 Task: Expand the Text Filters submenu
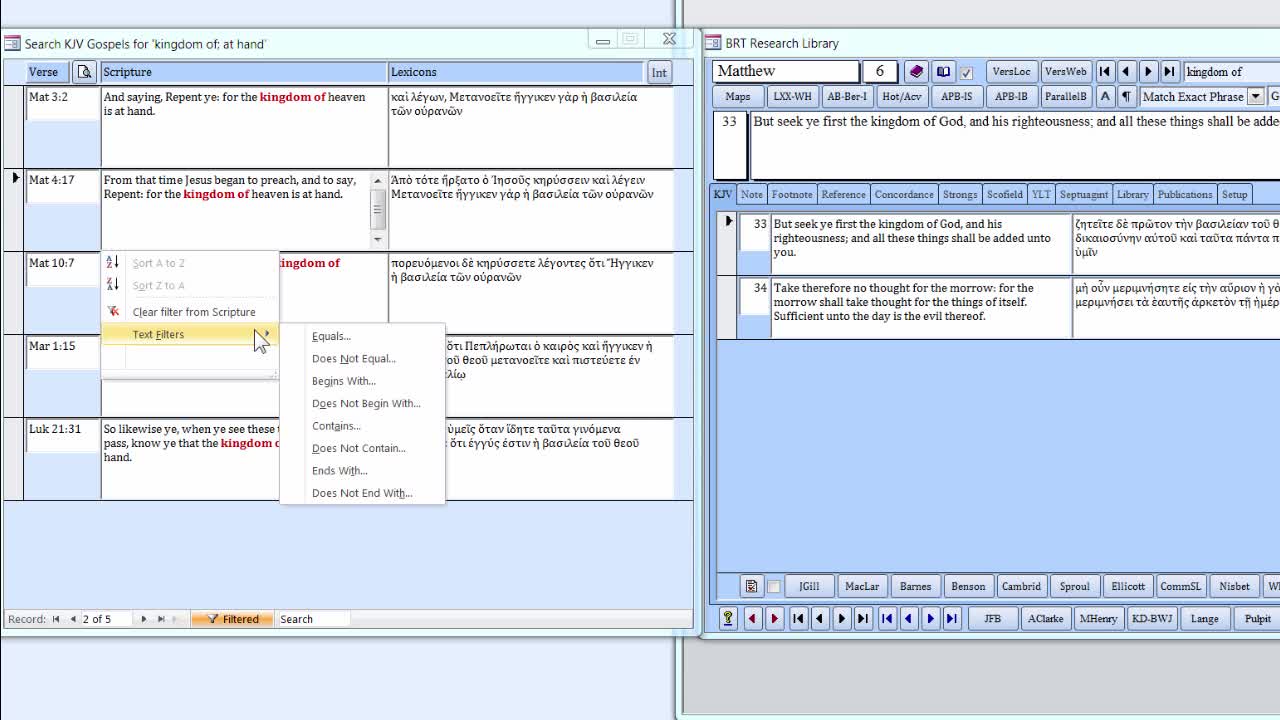(x=190, y=334)
